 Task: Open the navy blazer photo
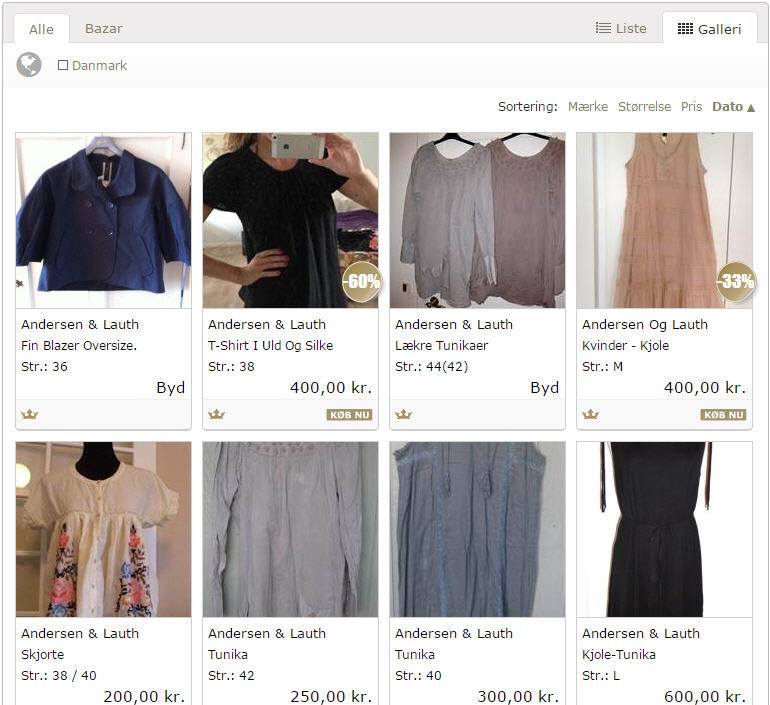point(104,220)
